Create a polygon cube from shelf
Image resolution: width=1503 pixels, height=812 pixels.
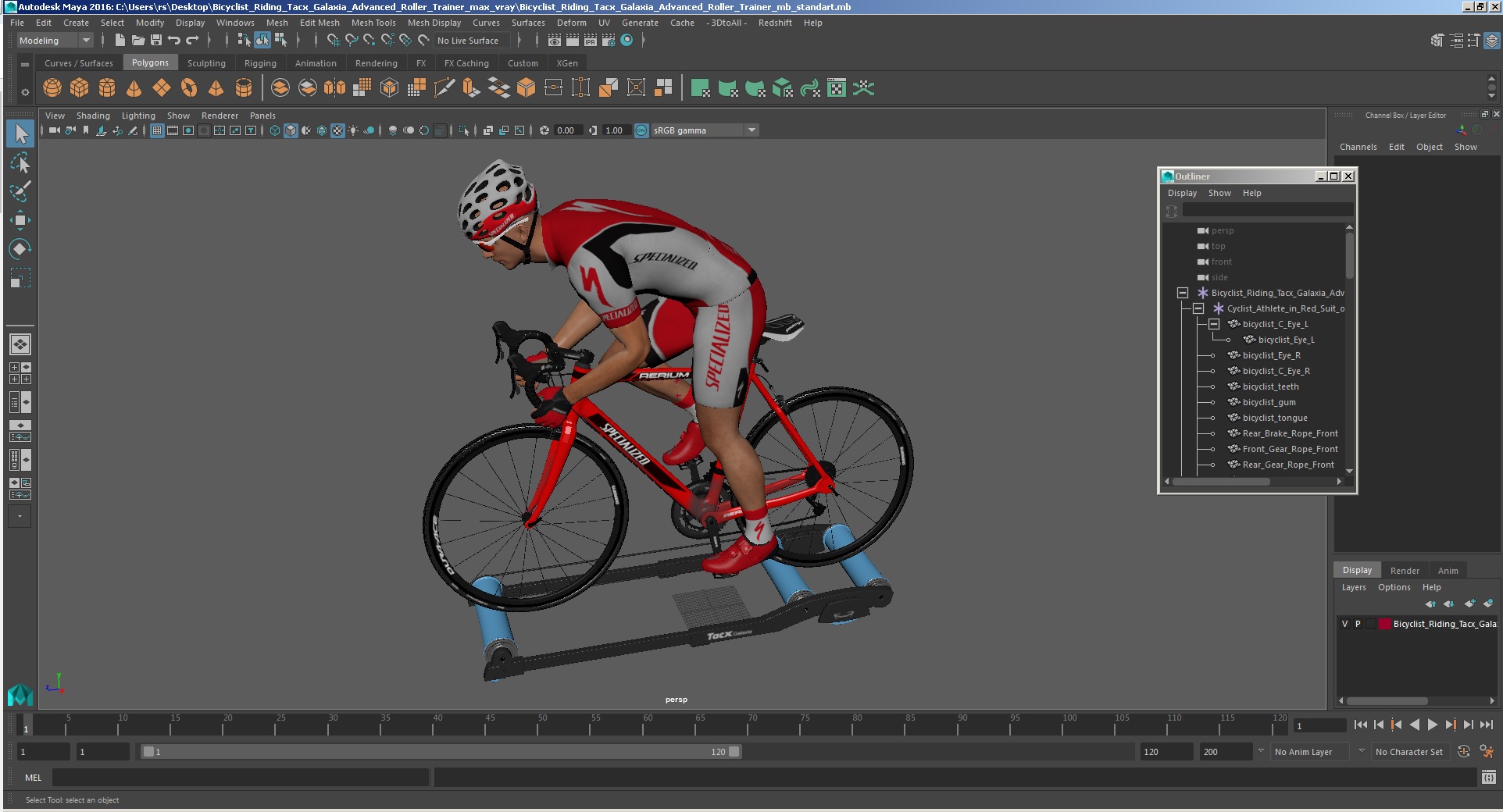[80, 88]
